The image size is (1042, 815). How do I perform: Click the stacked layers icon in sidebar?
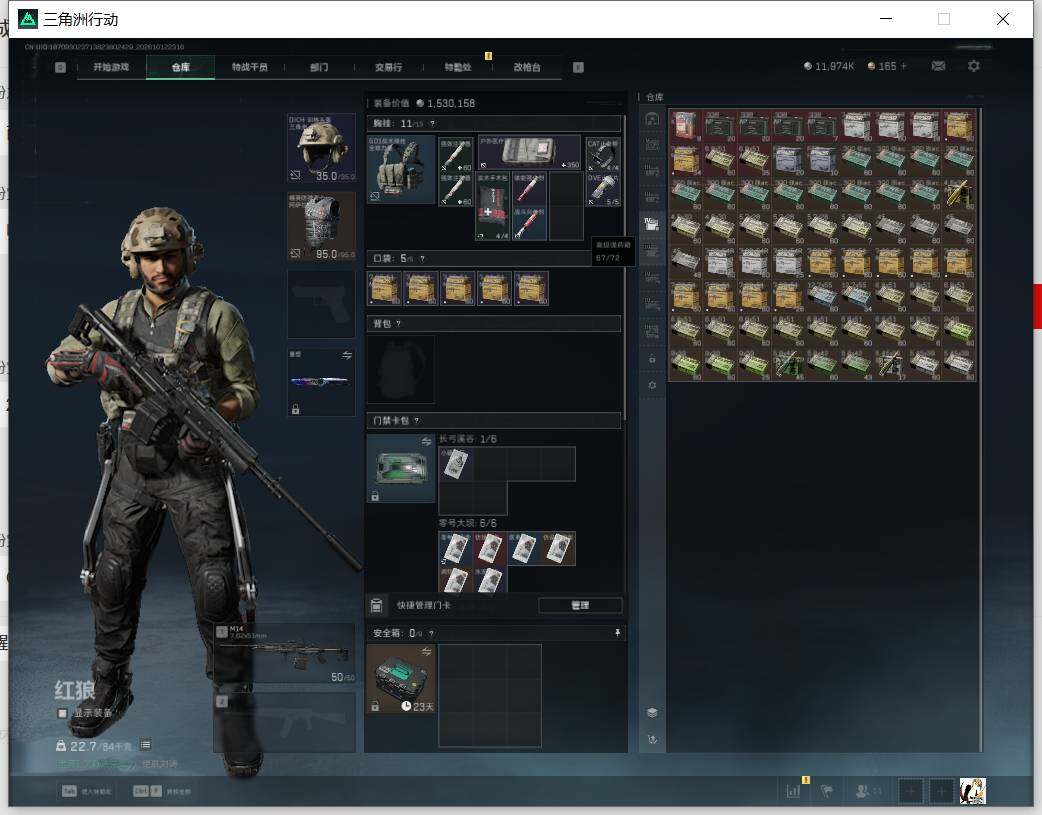(652, 713)
